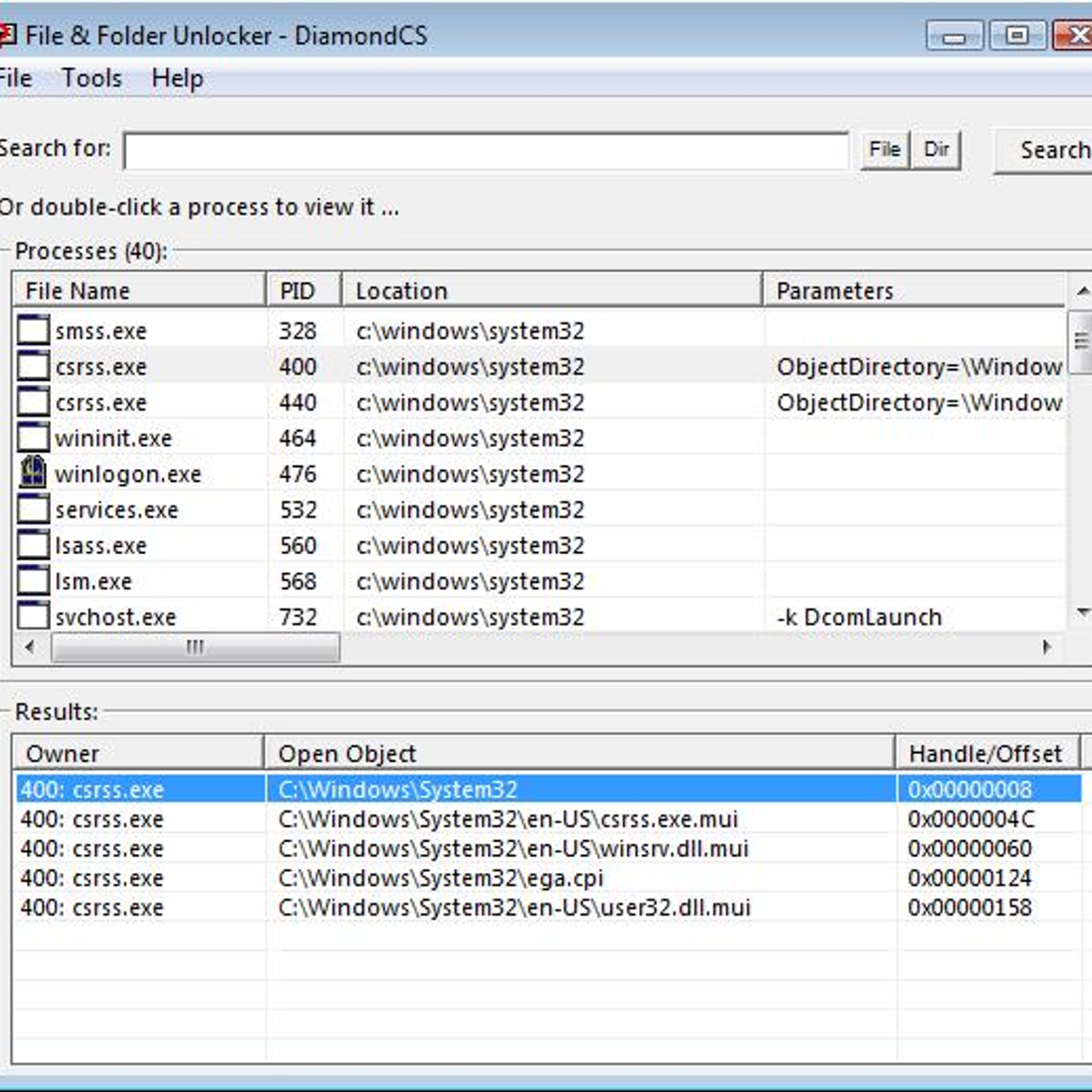1092x1092 pixels.
Task: Click PID 400 cell
Action: (x=298, y=367)
